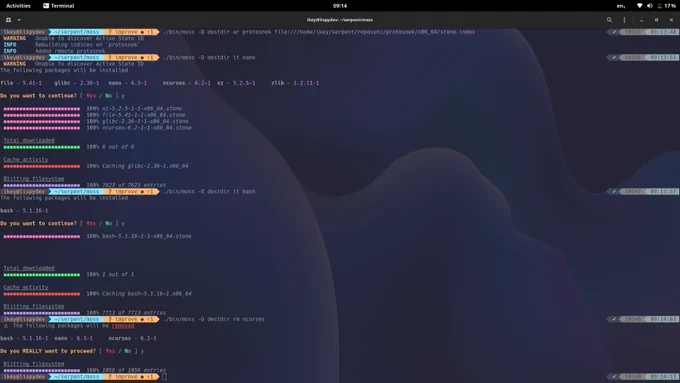680x383 pixels.
Task: Open the terminal search magnifier
Action: click(x=609, y=20)
